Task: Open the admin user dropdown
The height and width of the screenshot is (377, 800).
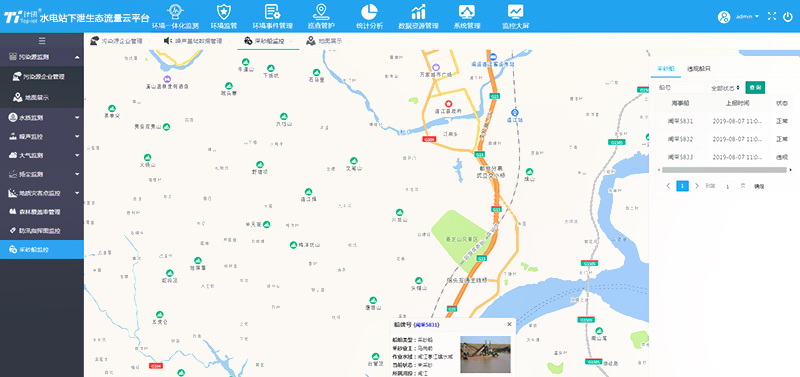Action: point(747,16)
